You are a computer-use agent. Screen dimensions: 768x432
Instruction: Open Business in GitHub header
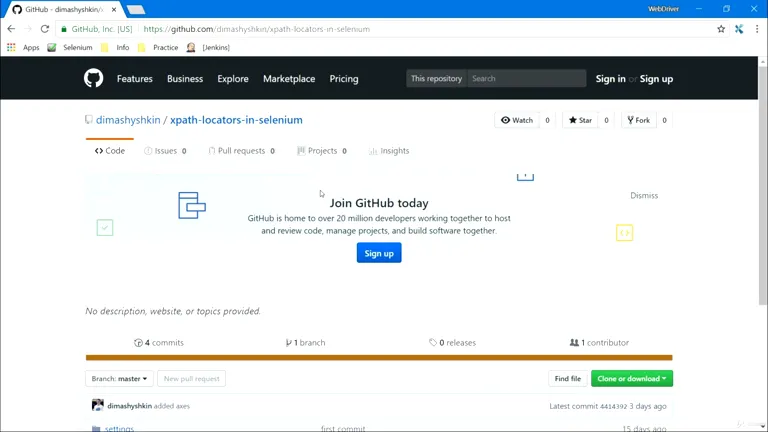pos(185,79)
